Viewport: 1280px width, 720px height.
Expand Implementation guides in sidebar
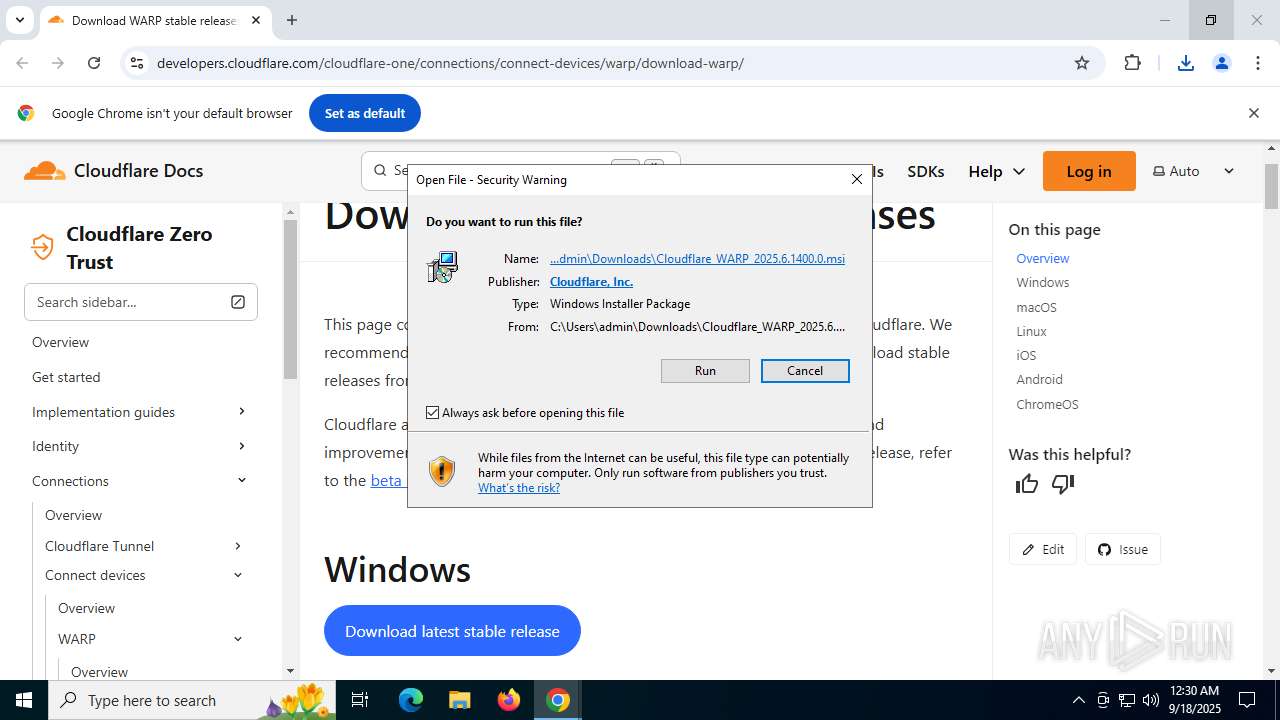242,412
